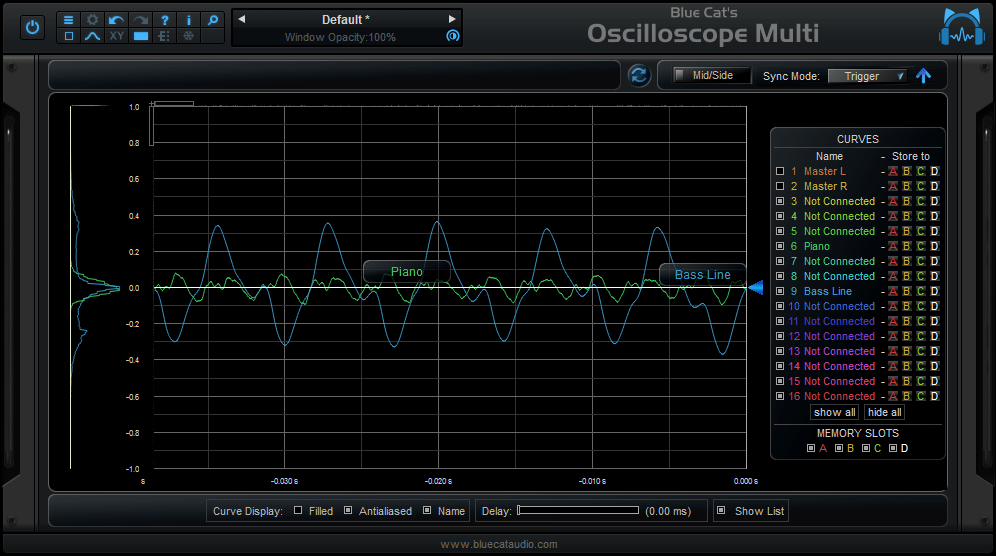Image resolution: width=996 pixels, height=556 pixels.
Task: Toggle curve 3 Not Connected checkbox
Action: click(780, 201)
